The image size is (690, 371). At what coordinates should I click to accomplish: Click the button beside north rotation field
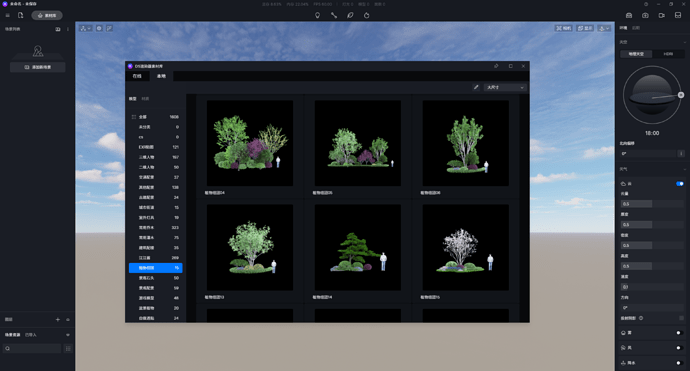pyautogui.click(x=681, y=154)
